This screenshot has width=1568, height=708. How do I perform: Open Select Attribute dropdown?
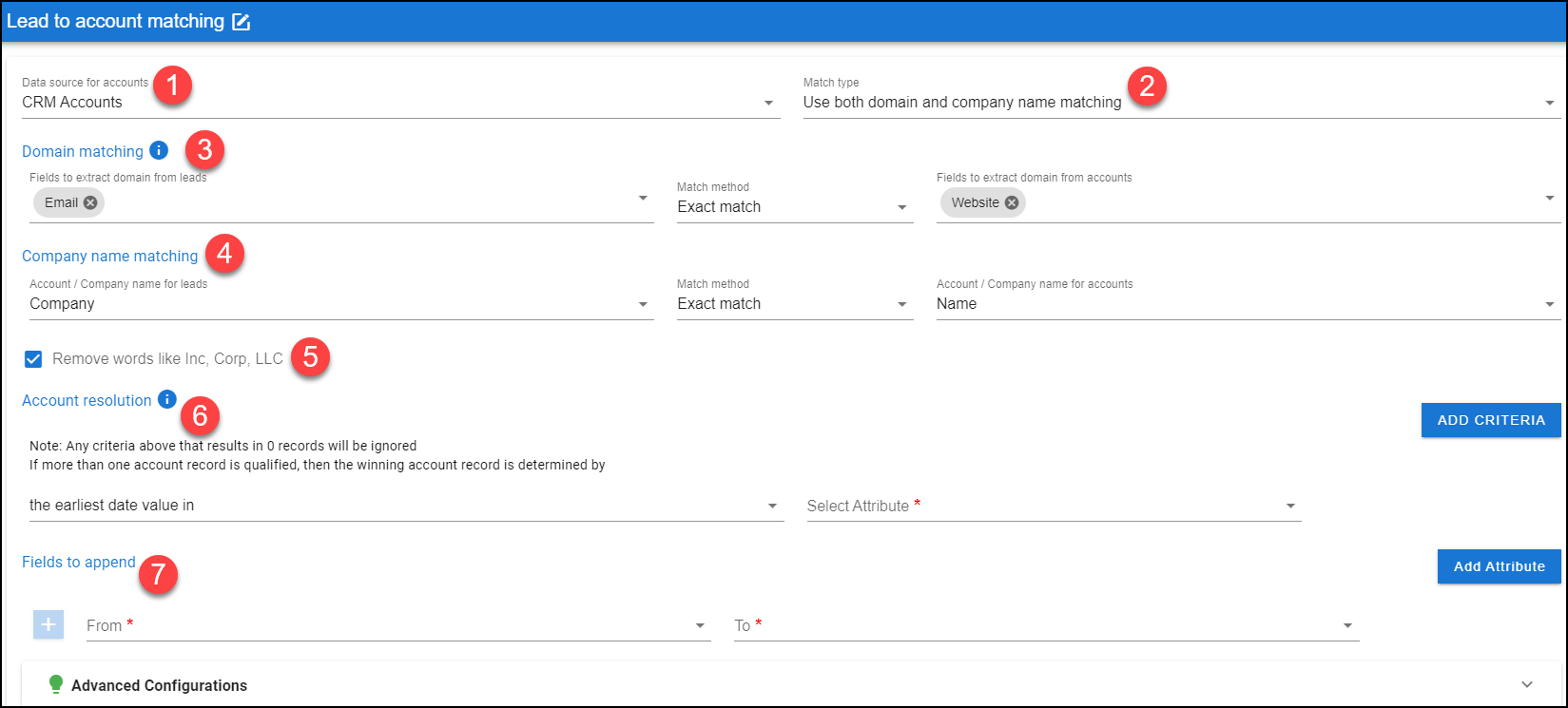click(x=1055, y=506)
